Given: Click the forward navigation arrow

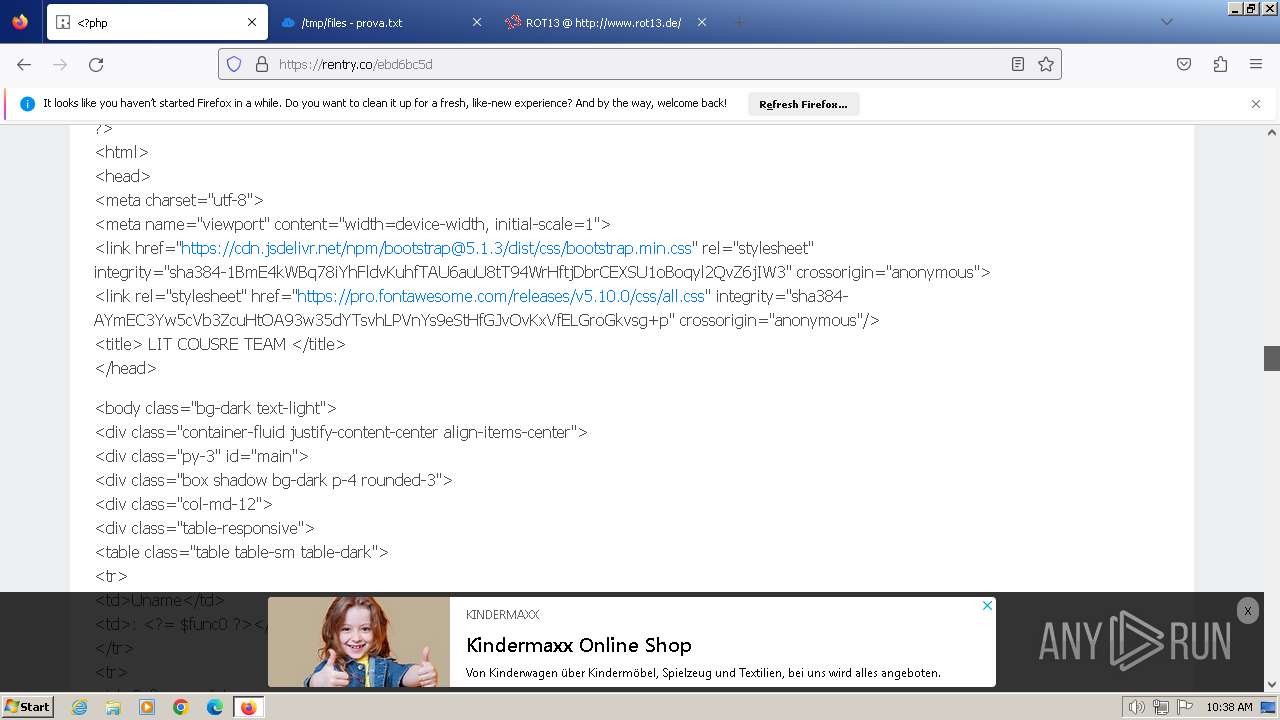Looking at the screenshot, I should coord(60,64).
